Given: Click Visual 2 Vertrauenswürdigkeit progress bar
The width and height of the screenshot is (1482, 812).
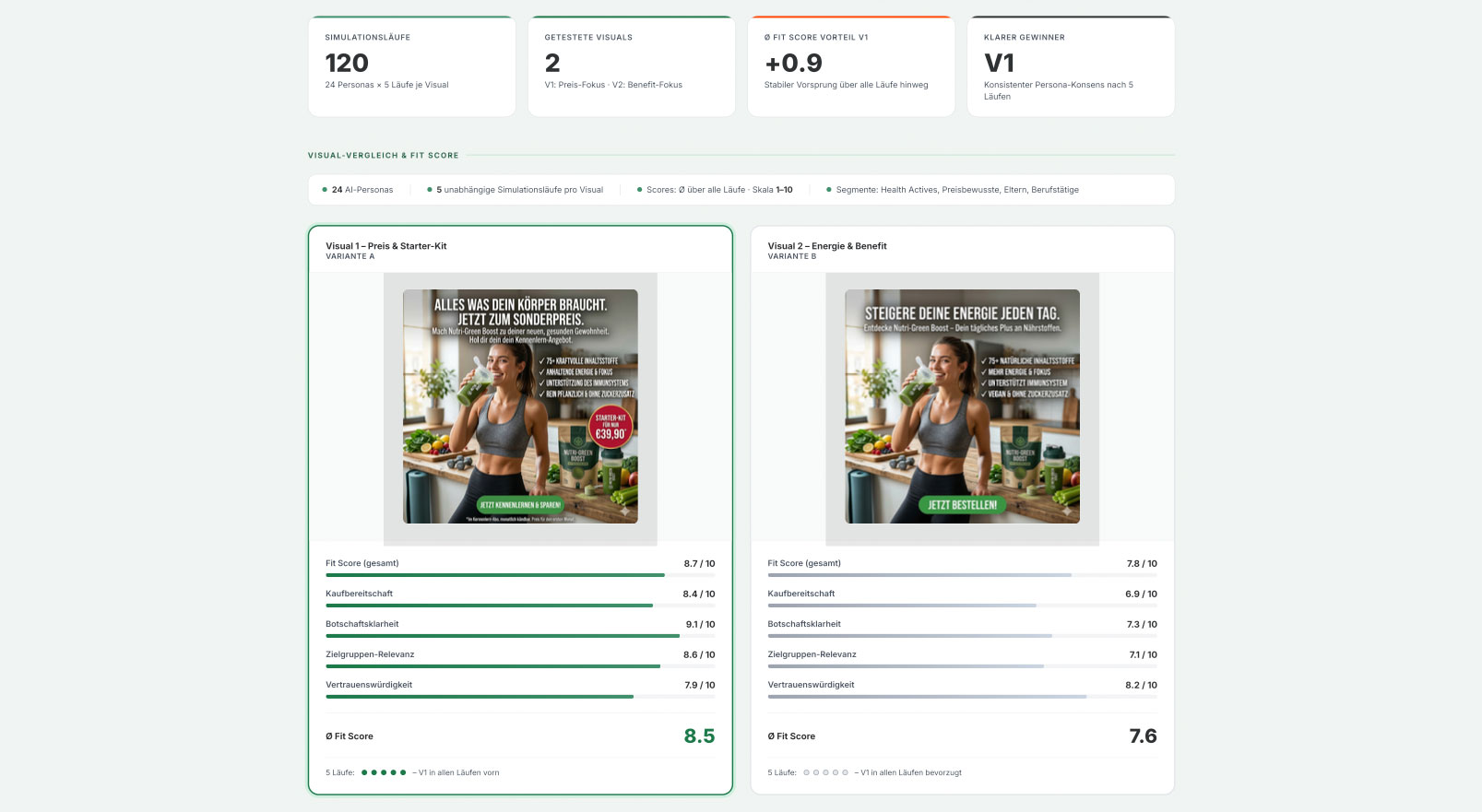Looking at the screenshot, I should coord(962,697).
